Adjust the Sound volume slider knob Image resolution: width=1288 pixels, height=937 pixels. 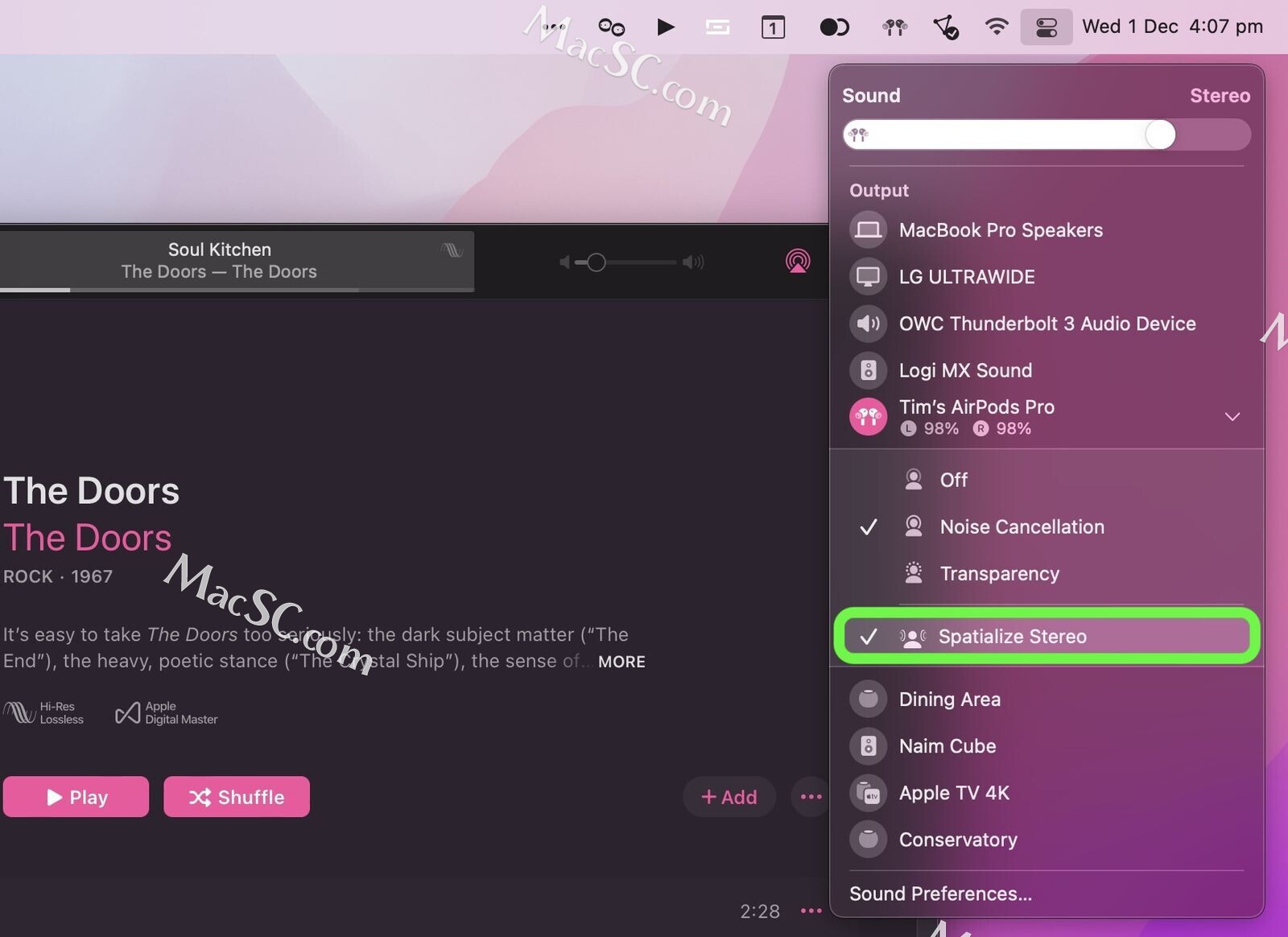point(1160,134)
